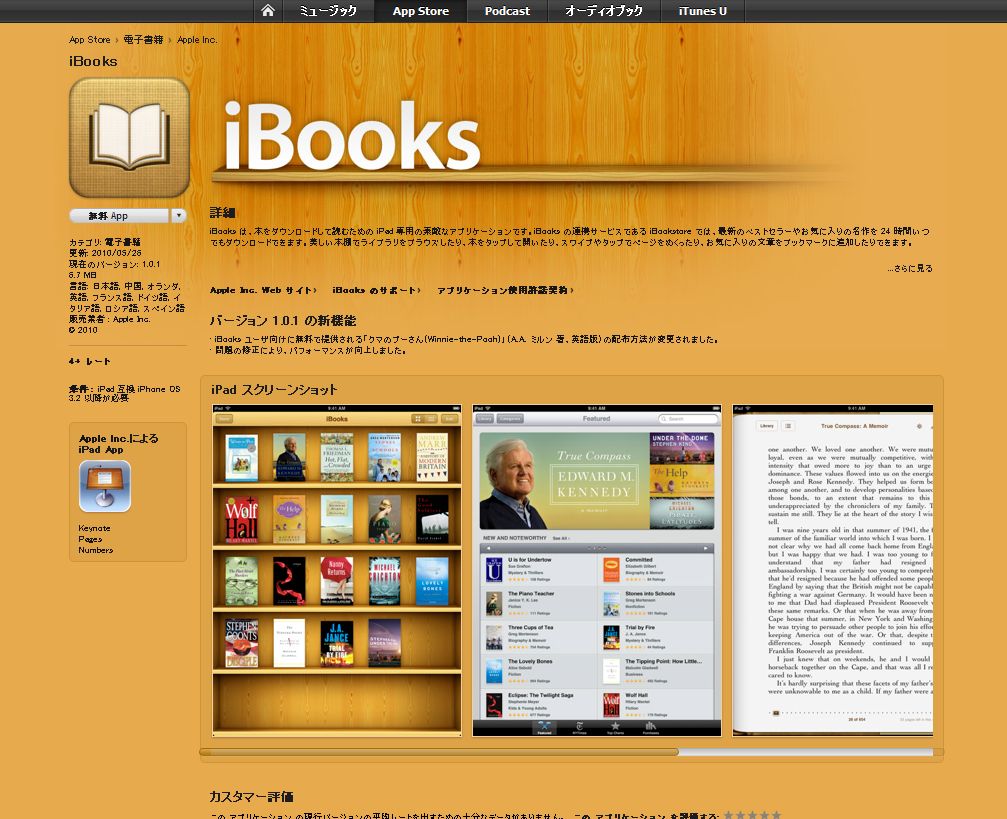Open the 電子書籍 breadcrumb category

pos(143,40)
